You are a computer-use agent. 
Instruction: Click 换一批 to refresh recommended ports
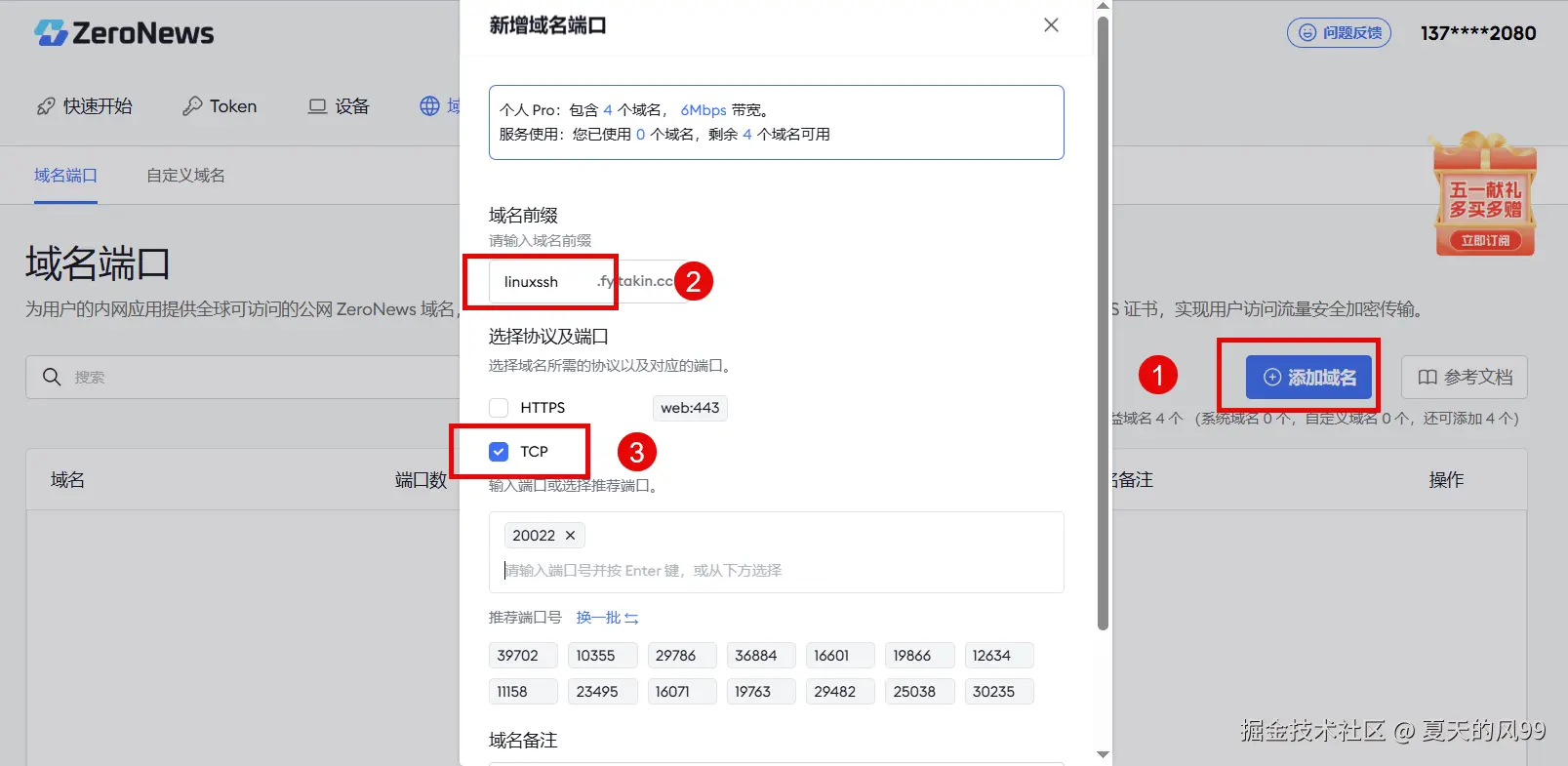[607, 618]
